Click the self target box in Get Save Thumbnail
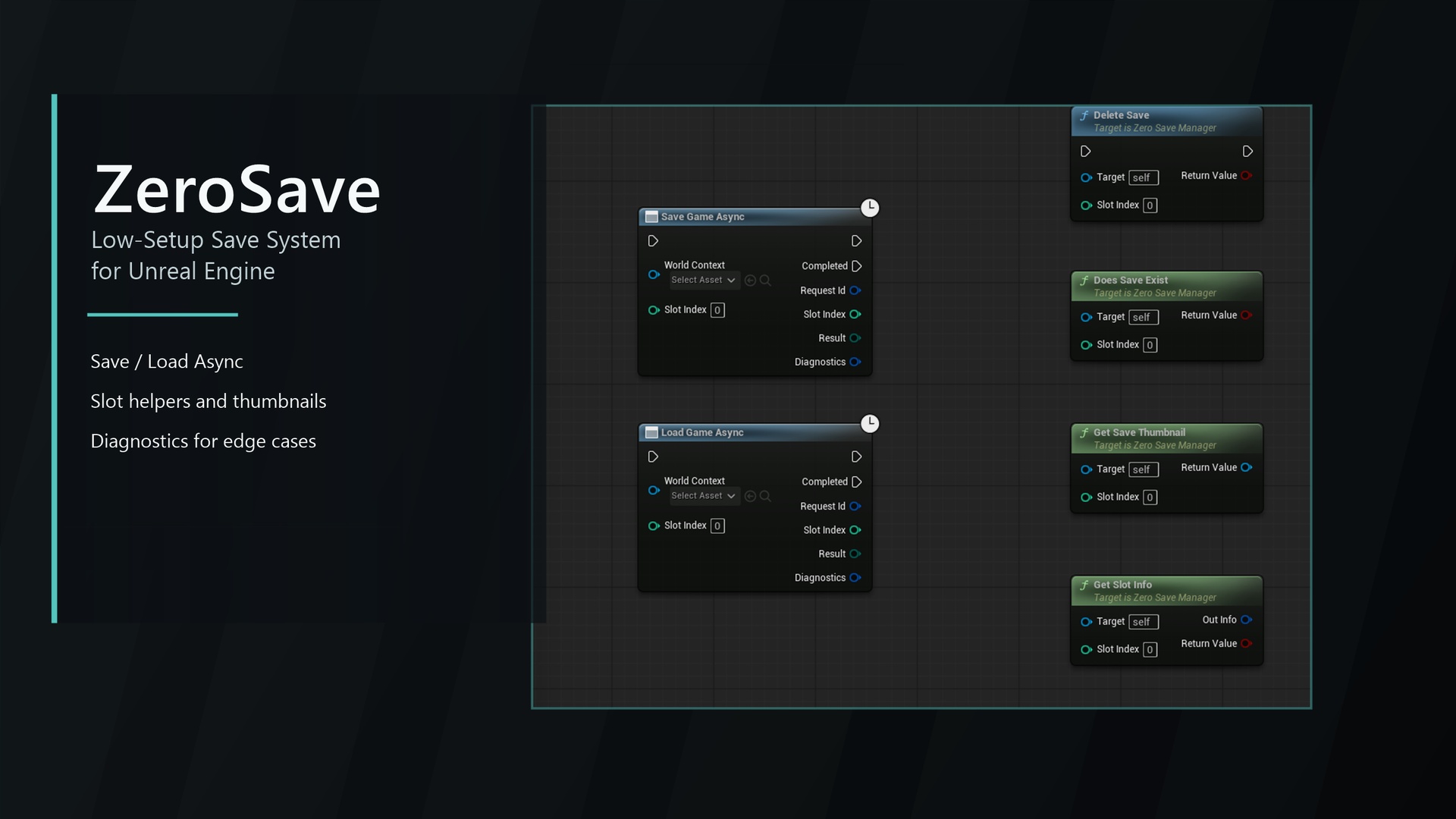Viewport: 1456px width, 819px height. coord(1144,469)
